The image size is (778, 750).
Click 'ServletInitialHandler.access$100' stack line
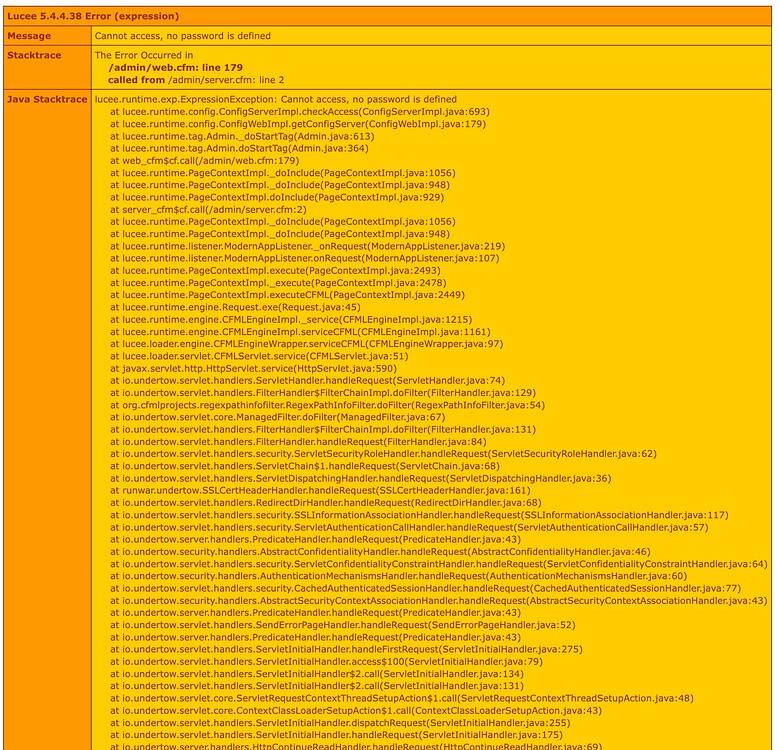point(326,662)
